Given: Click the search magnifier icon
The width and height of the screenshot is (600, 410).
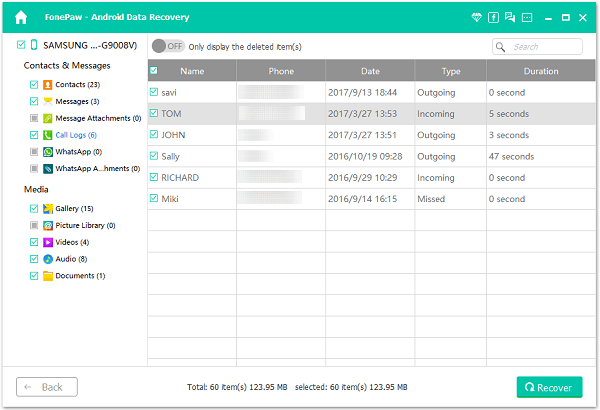Looking at the screenshot, I should click(500, 47).
